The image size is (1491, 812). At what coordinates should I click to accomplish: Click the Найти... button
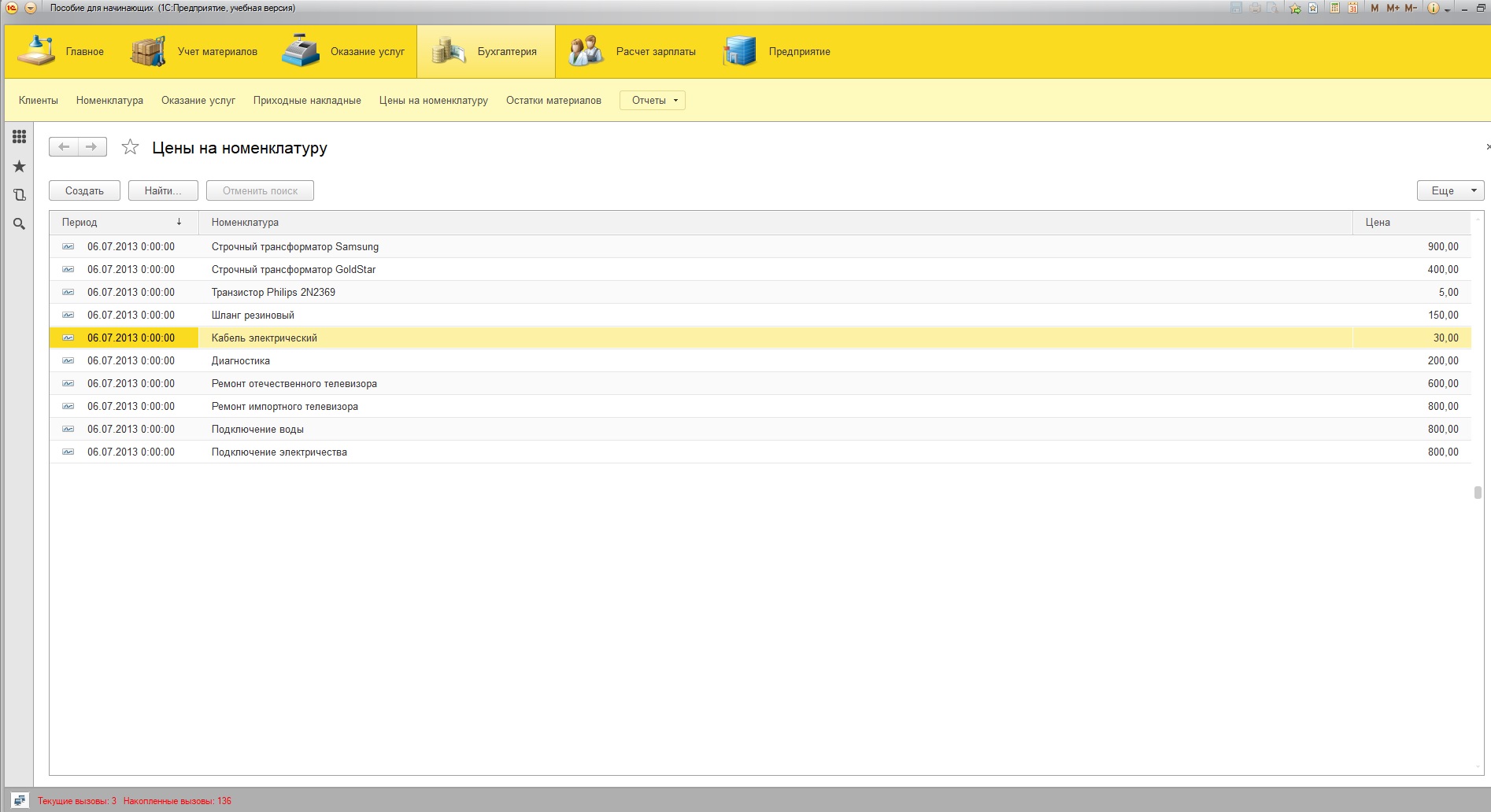[163, 190]
